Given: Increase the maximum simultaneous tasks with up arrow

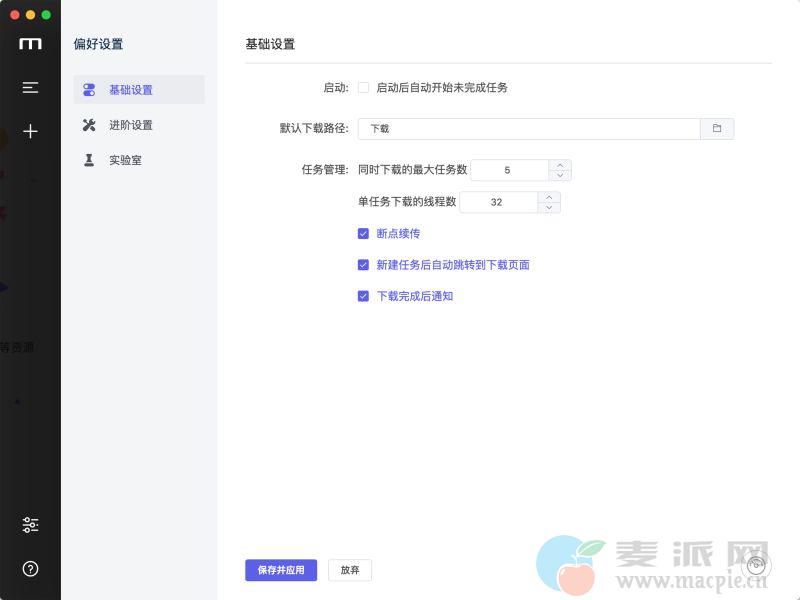Looking at the screenshot, I should (560, 165).
